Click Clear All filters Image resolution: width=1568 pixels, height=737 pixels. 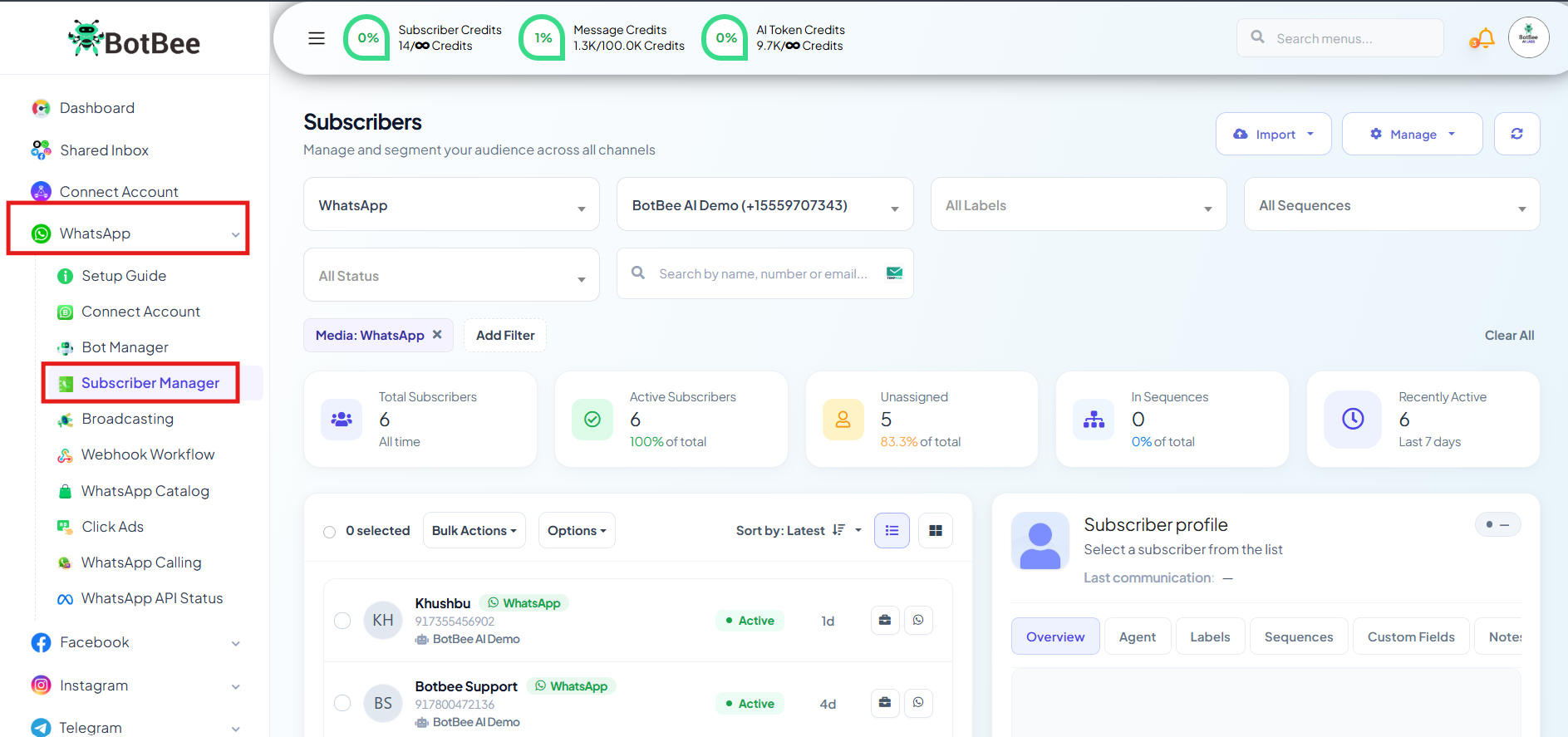tap(1509, 335)
